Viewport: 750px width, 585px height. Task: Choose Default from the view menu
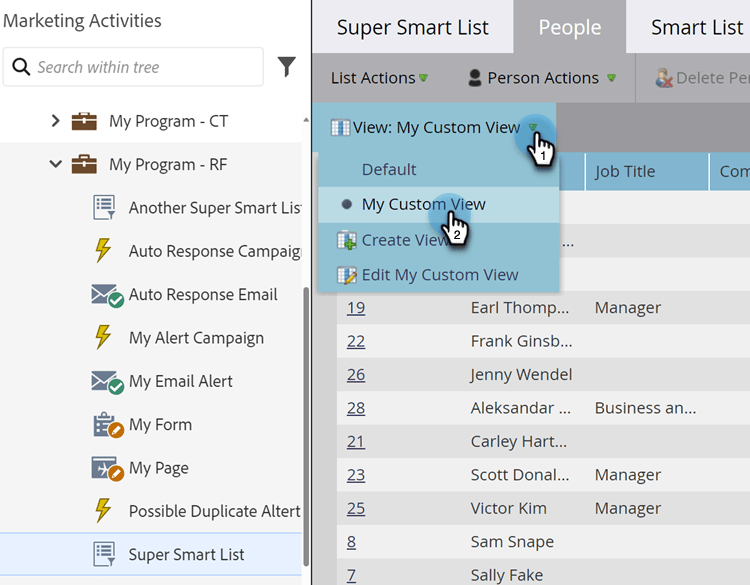point(389,169)
